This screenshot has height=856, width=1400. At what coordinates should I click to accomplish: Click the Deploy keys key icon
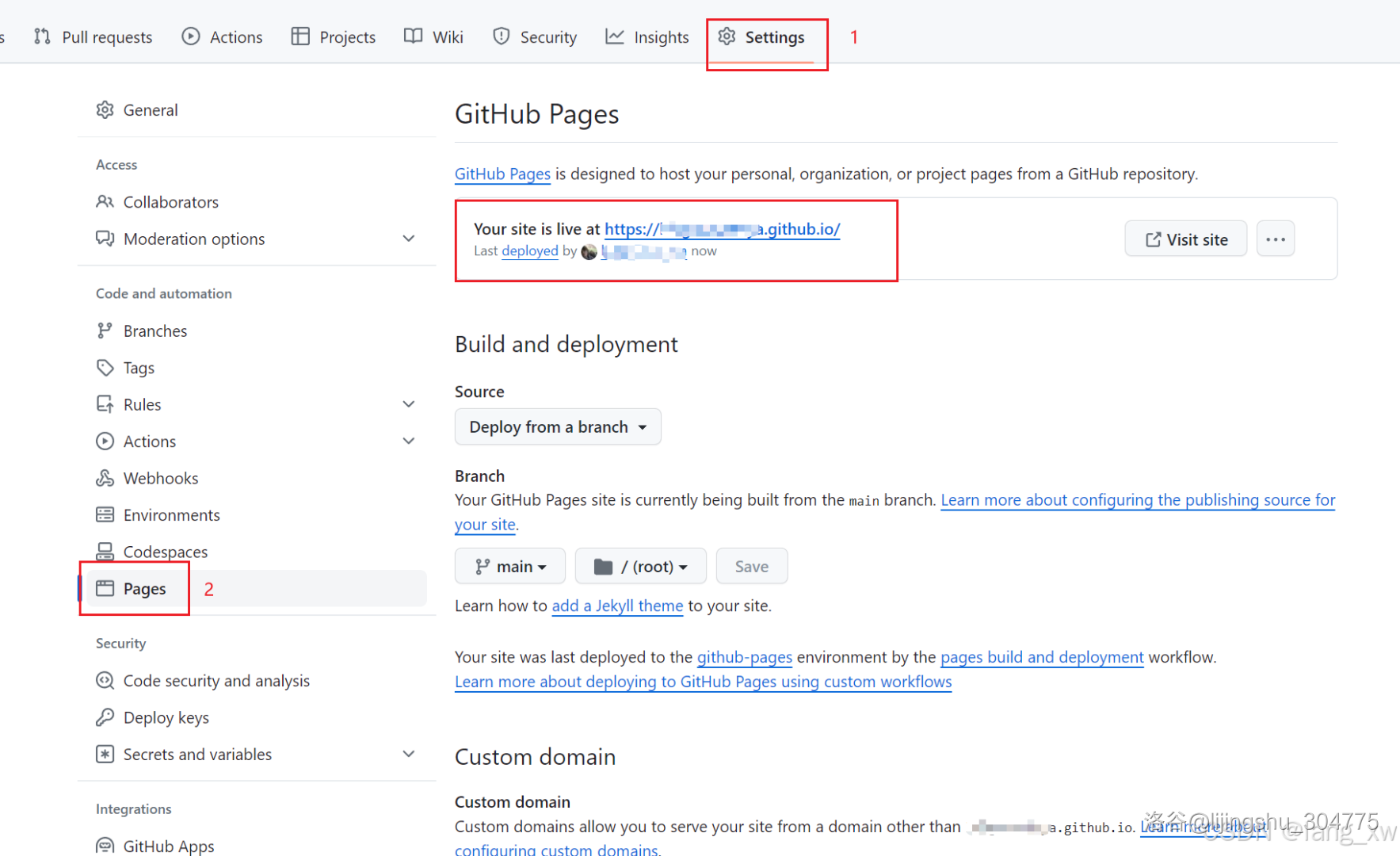point(105,717)
